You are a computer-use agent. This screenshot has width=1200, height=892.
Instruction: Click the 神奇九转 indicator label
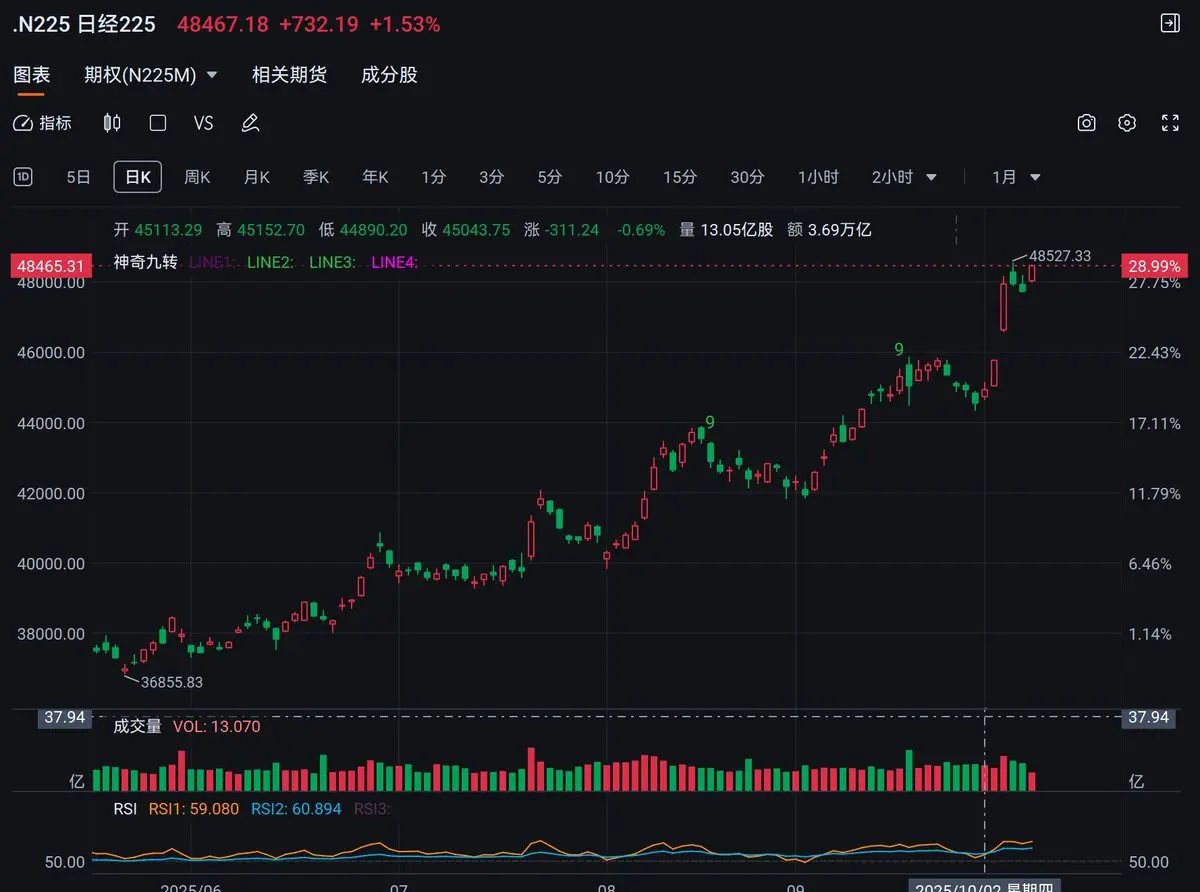pyautogui.click(x=145, y=262)
